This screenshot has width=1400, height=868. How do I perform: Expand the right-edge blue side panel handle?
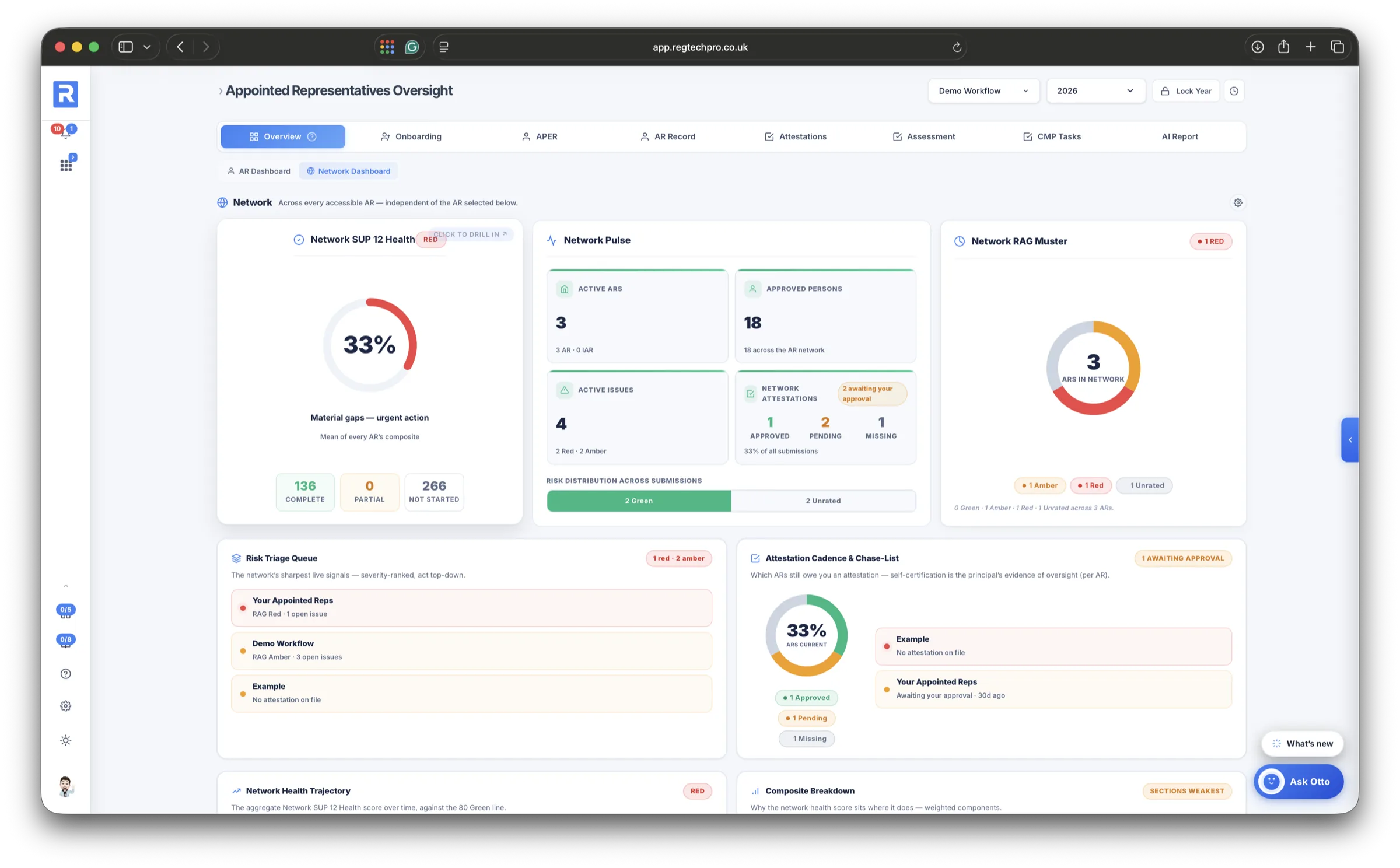pyautogui.click(x=1350, y=440)
